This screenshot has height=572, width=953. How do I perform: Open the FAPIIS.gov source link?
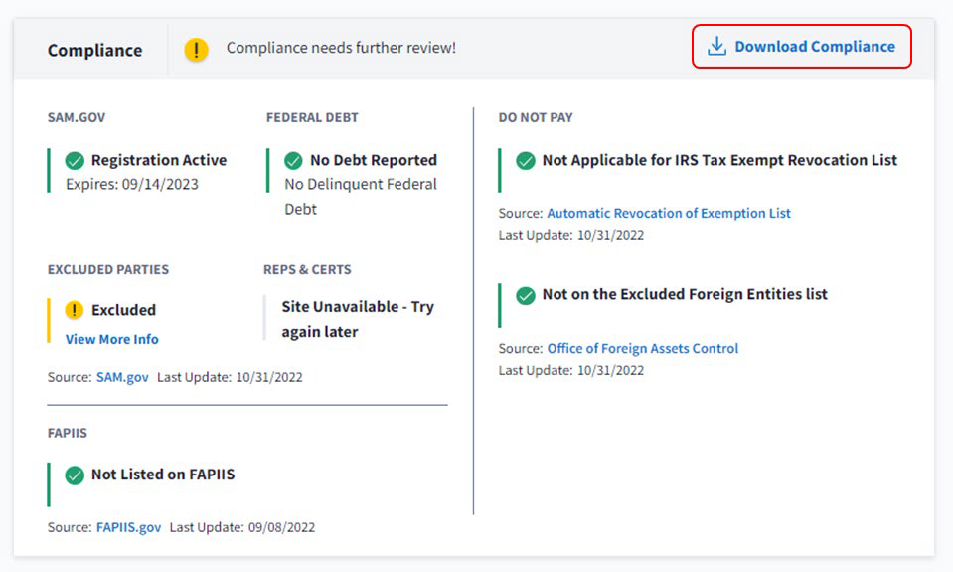pyautogui.click(x=128, y=527)
